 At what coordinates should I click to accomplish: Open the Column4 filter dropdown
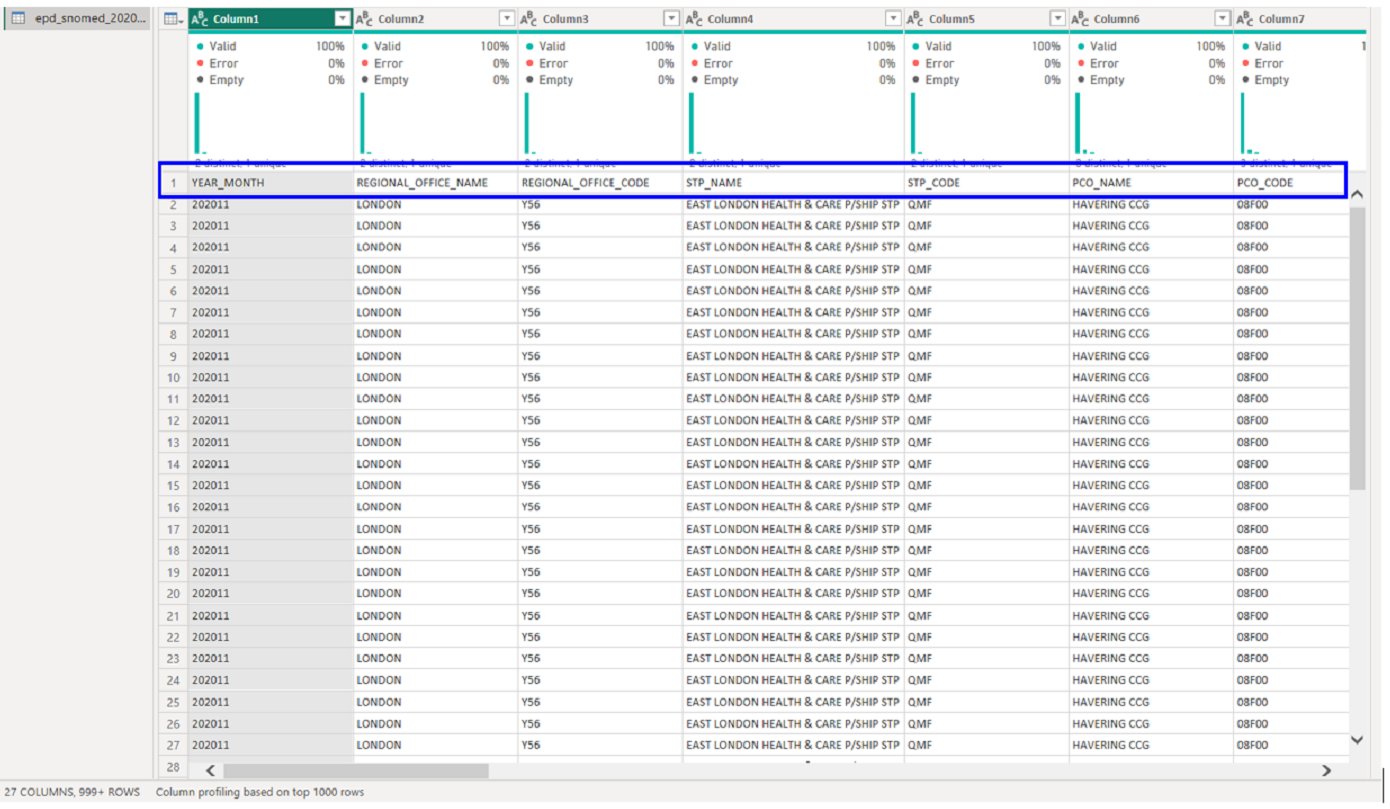point(893,19)
